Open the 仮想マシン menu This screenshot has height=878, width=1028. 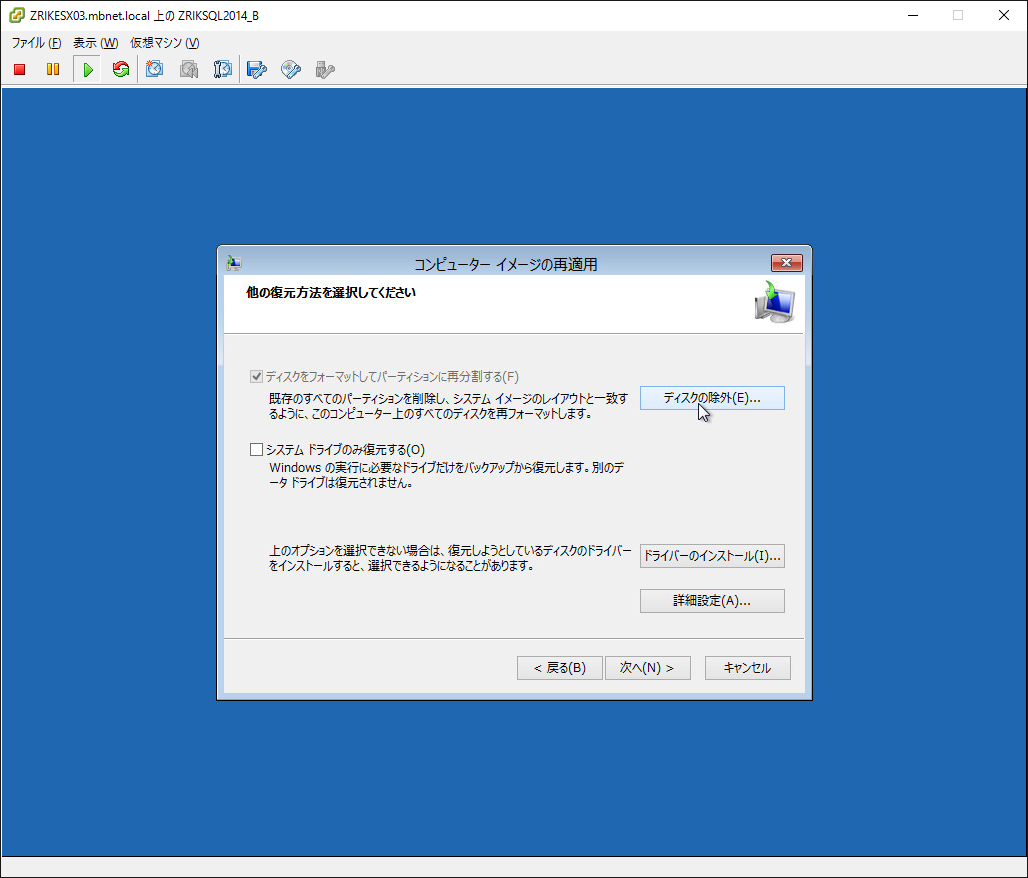coord(164,43)
